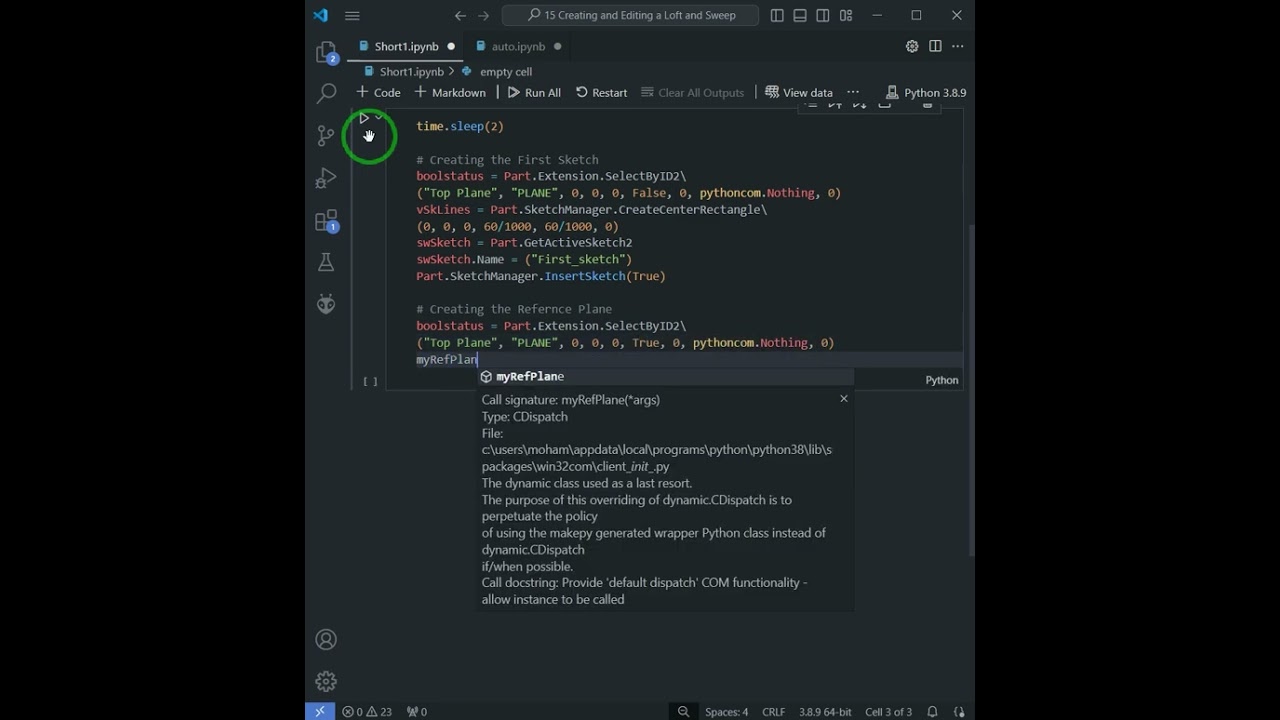Open the Extensions view
The height and width of the screenshot is (720, 1280).
326,221
